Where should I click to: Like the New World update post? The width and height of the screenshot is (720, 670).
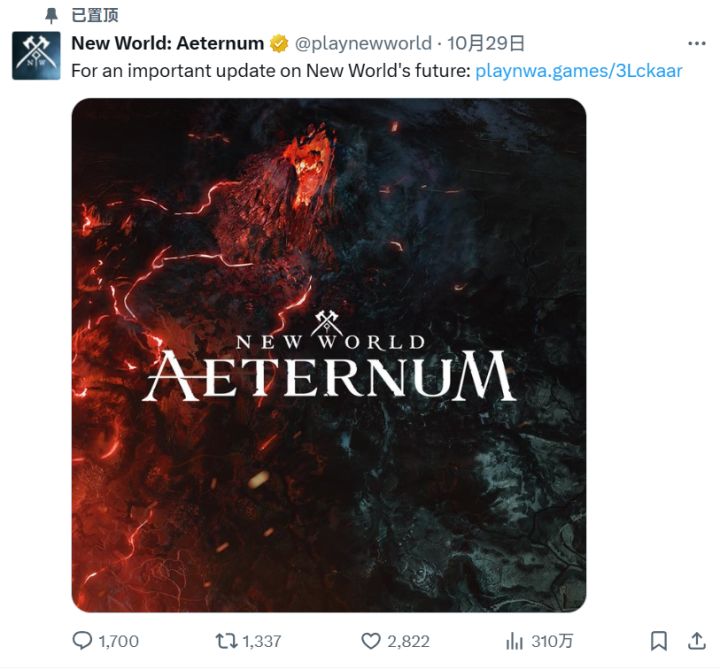[x=371, y=640]
